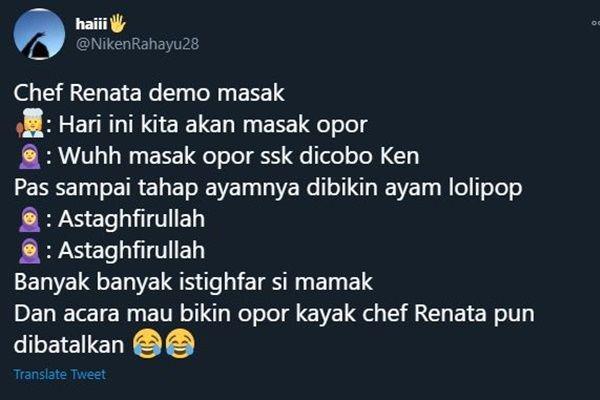The width and height of the screenshot is (600, 400).
Task: Open the tweet more-options icon at top right
Action: pos(595,23)
